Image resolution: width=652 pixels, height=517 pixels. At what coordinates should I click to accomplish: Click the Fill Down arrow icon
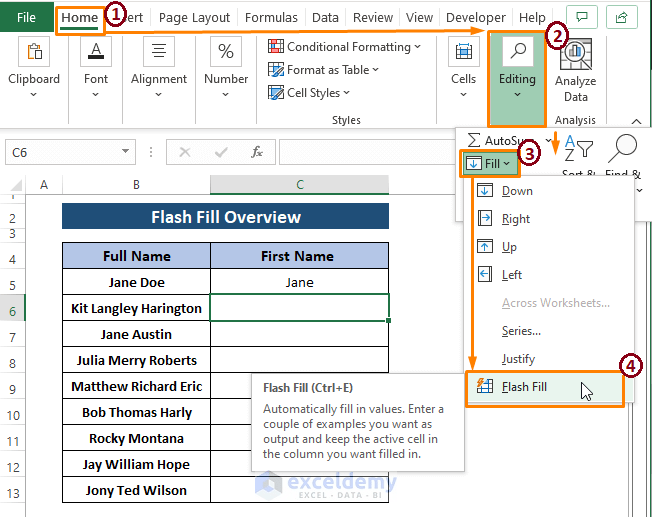point(485,190)
